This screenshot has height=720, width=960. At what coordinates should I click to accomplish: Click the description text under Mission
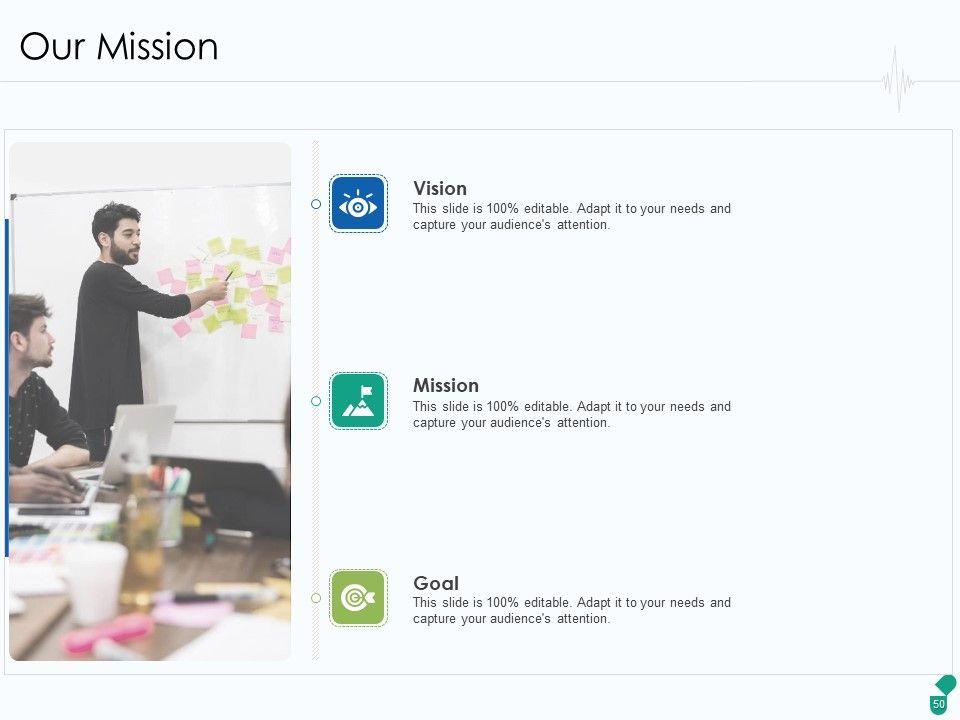[571, 415]
